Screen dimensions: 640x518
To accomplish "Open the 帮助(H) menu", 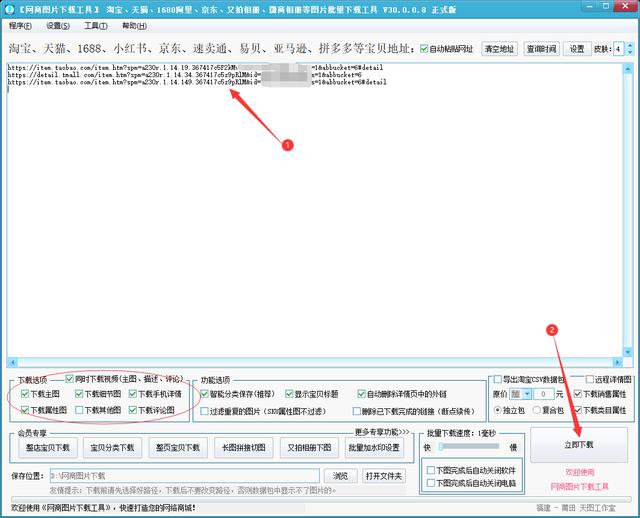I will [x=134, y=26].
